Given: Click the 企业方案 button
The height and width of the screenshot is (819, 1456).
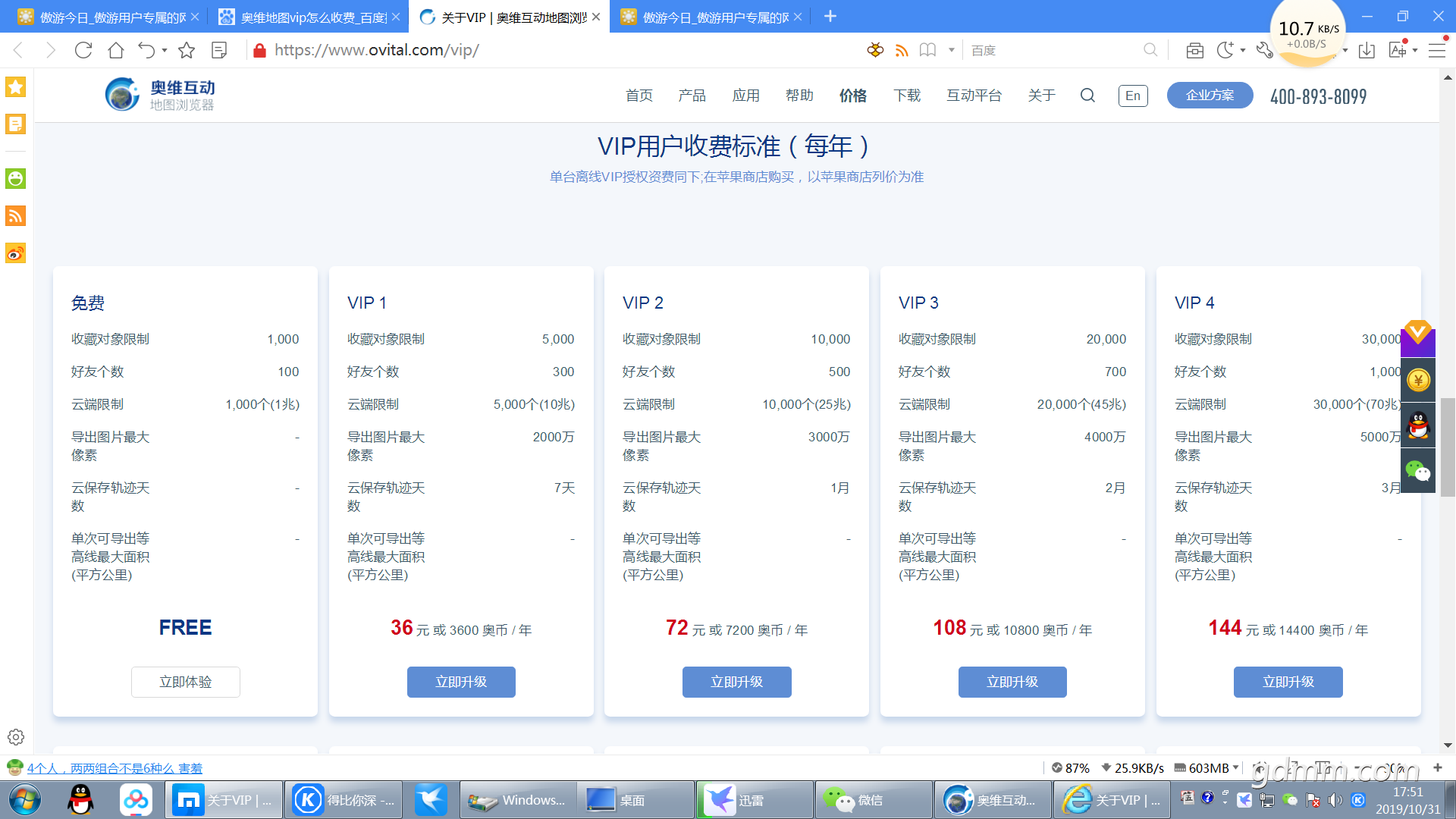Looking at the screenshot, I should point(1210,96).
